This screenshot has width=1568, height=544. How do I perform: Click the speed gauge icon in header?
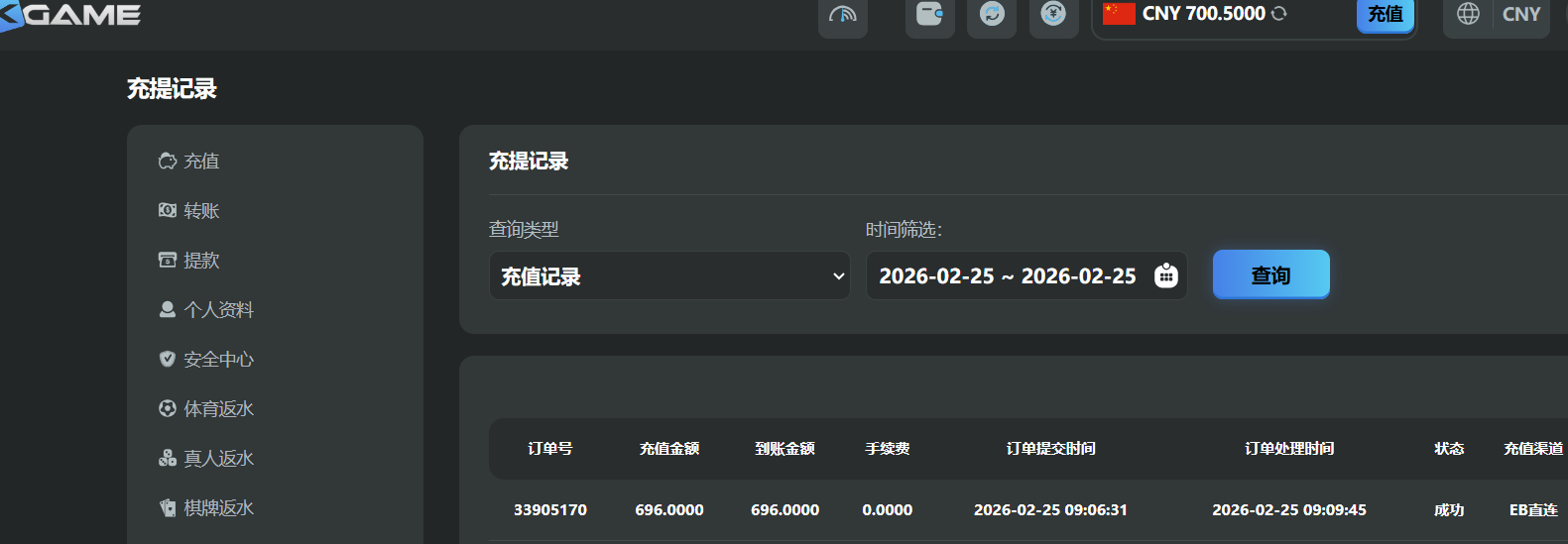tap(842, 14)
